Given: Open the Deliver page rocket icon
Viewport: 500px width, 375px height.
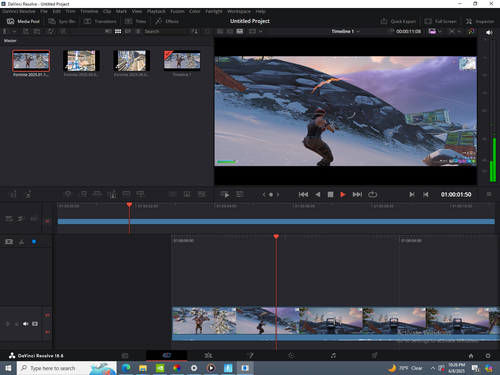Looking at the screenshot, I should click(x=375, y=356).
